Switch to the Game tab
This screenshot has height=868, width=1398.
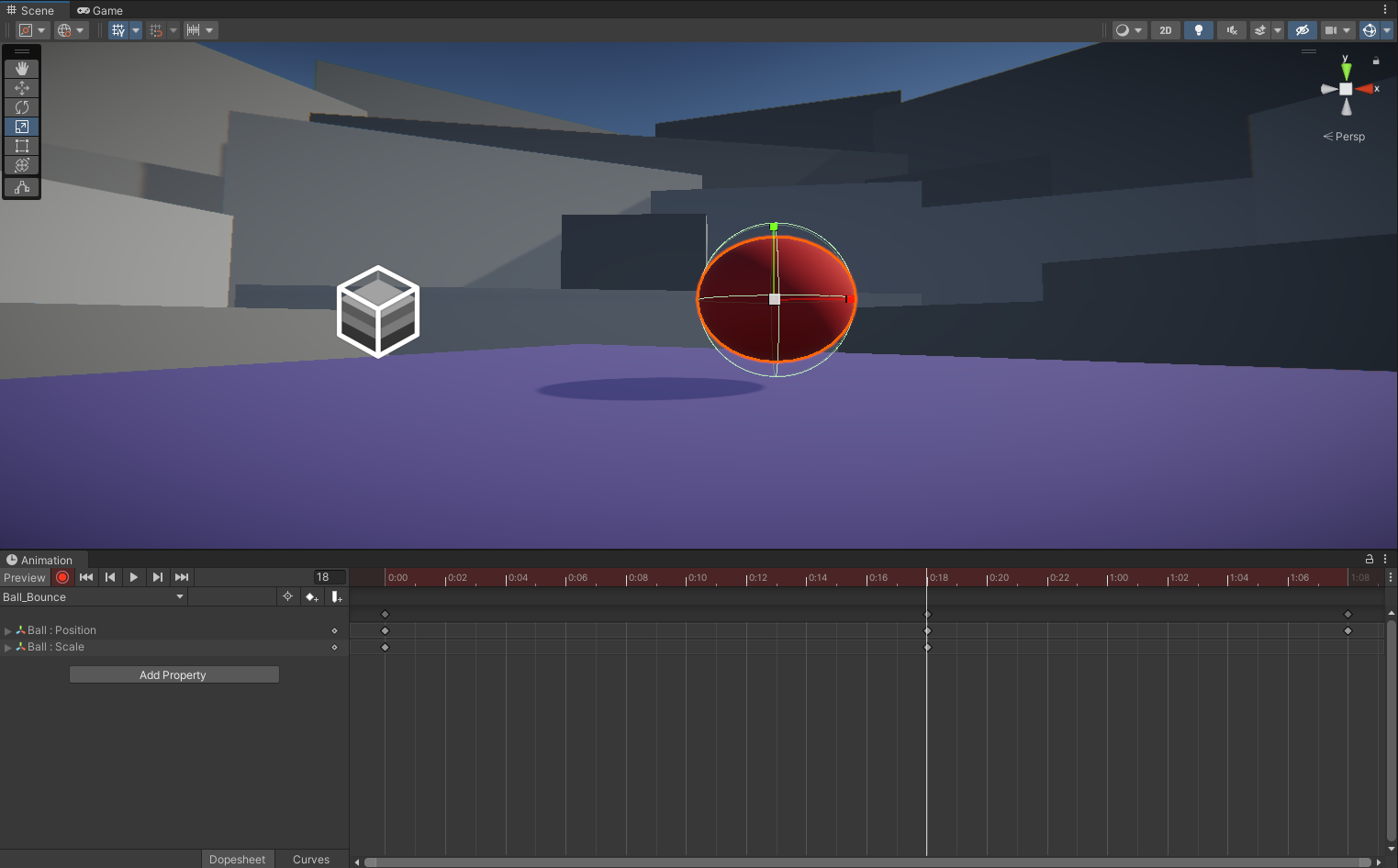point(100,11)
